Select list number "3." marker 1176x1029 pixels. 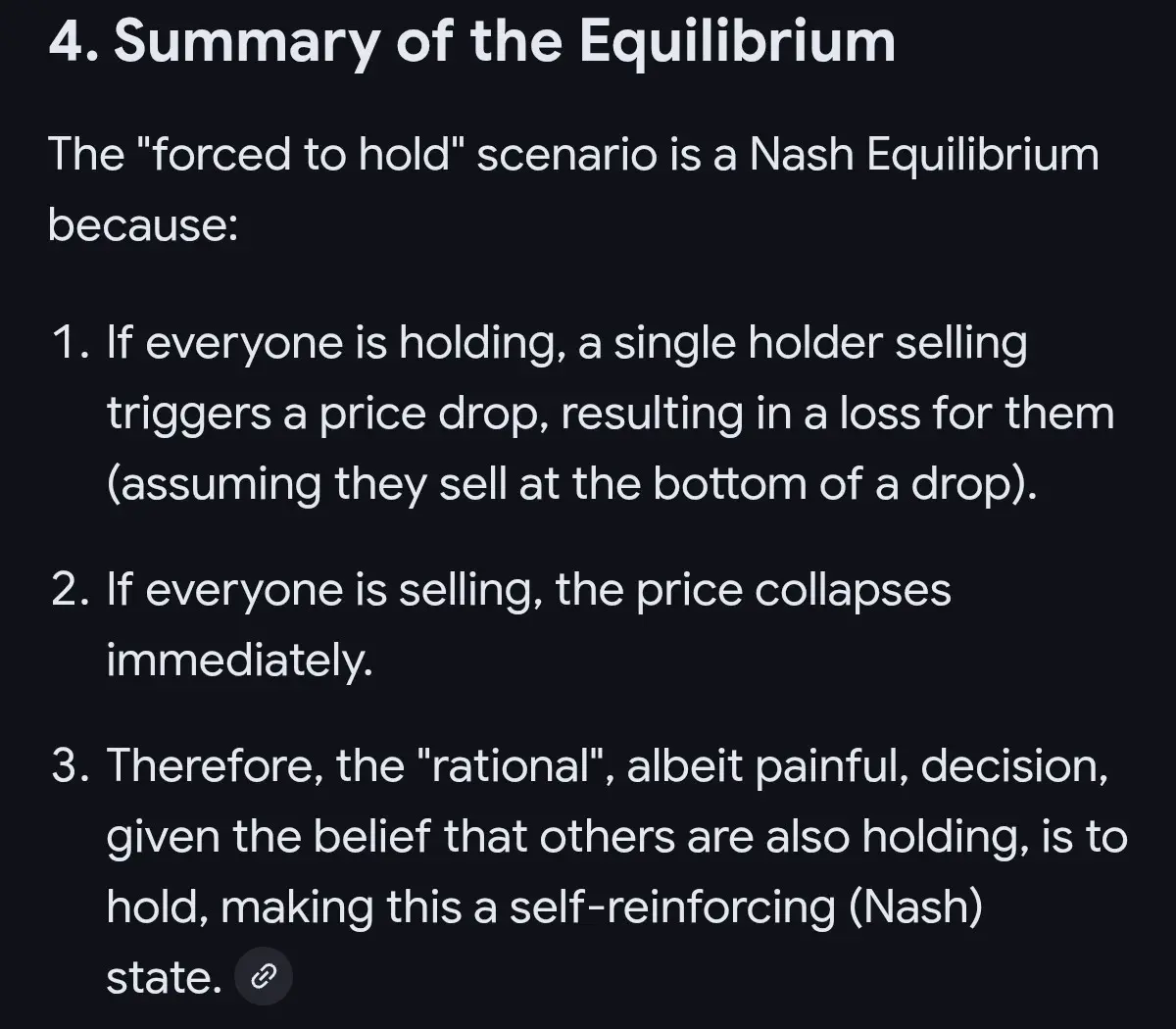tap(73, 765)
